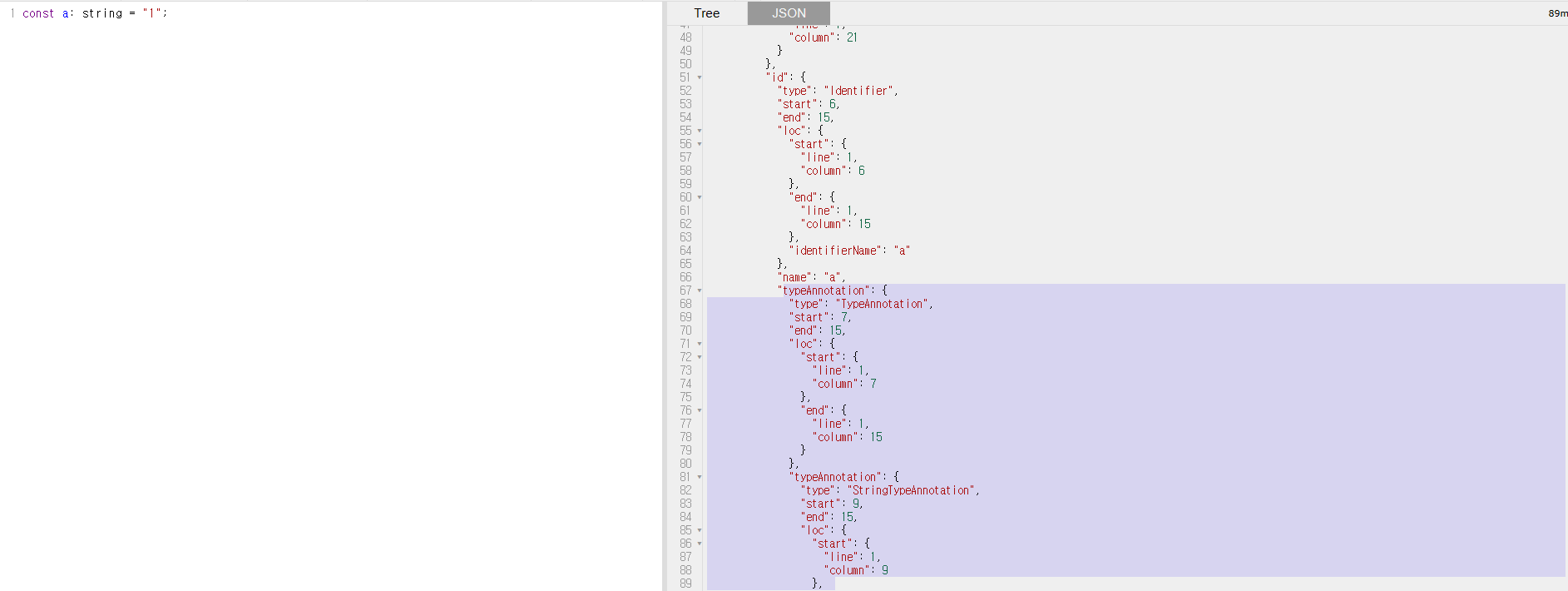Select the JSON tab

pyautogui.click(x=789, y=13)
